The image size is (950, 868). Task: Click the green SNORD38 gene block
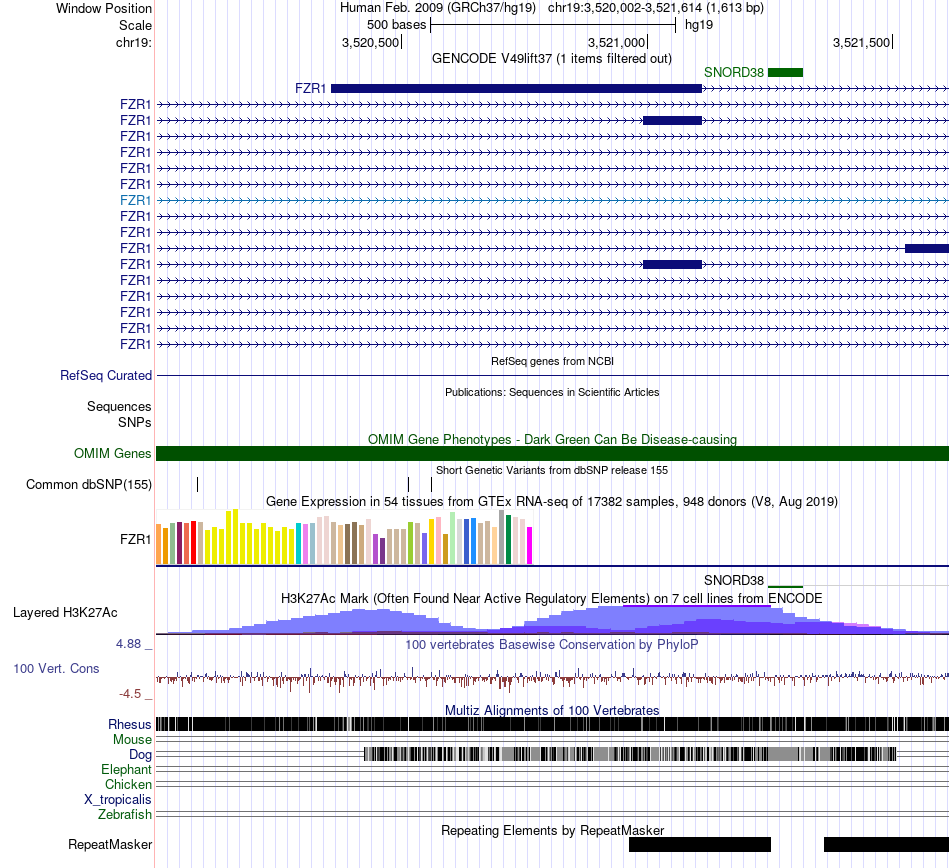pos(785,73)
